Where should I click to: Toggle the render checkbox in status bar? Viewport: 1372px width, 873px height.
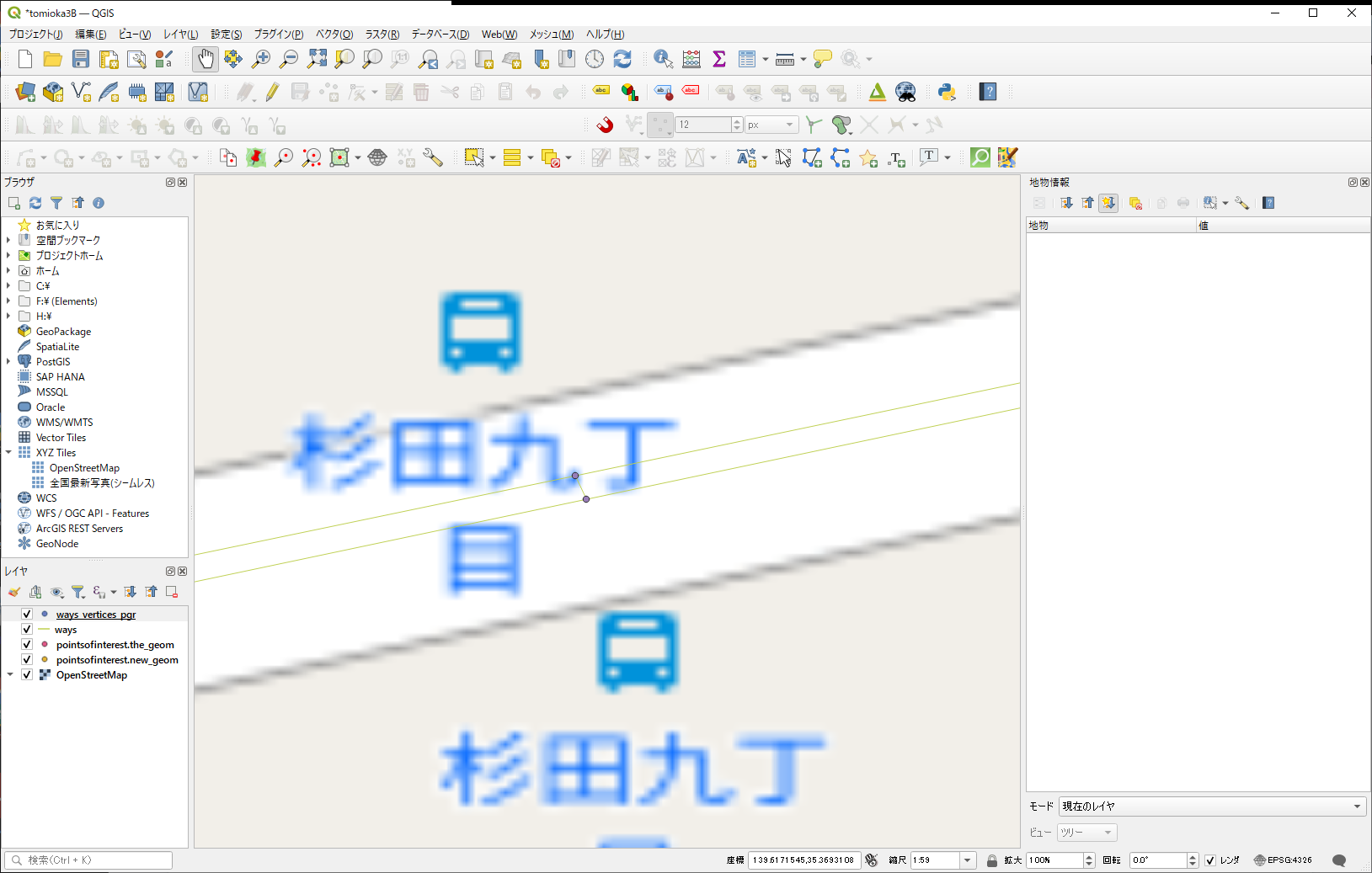coord(1210,860)
